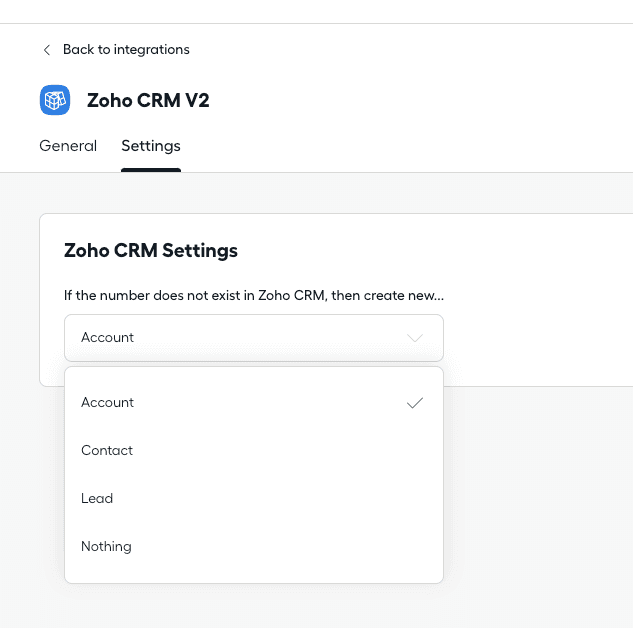Select the Contact option
633x628 pixels.
(107, 451)
